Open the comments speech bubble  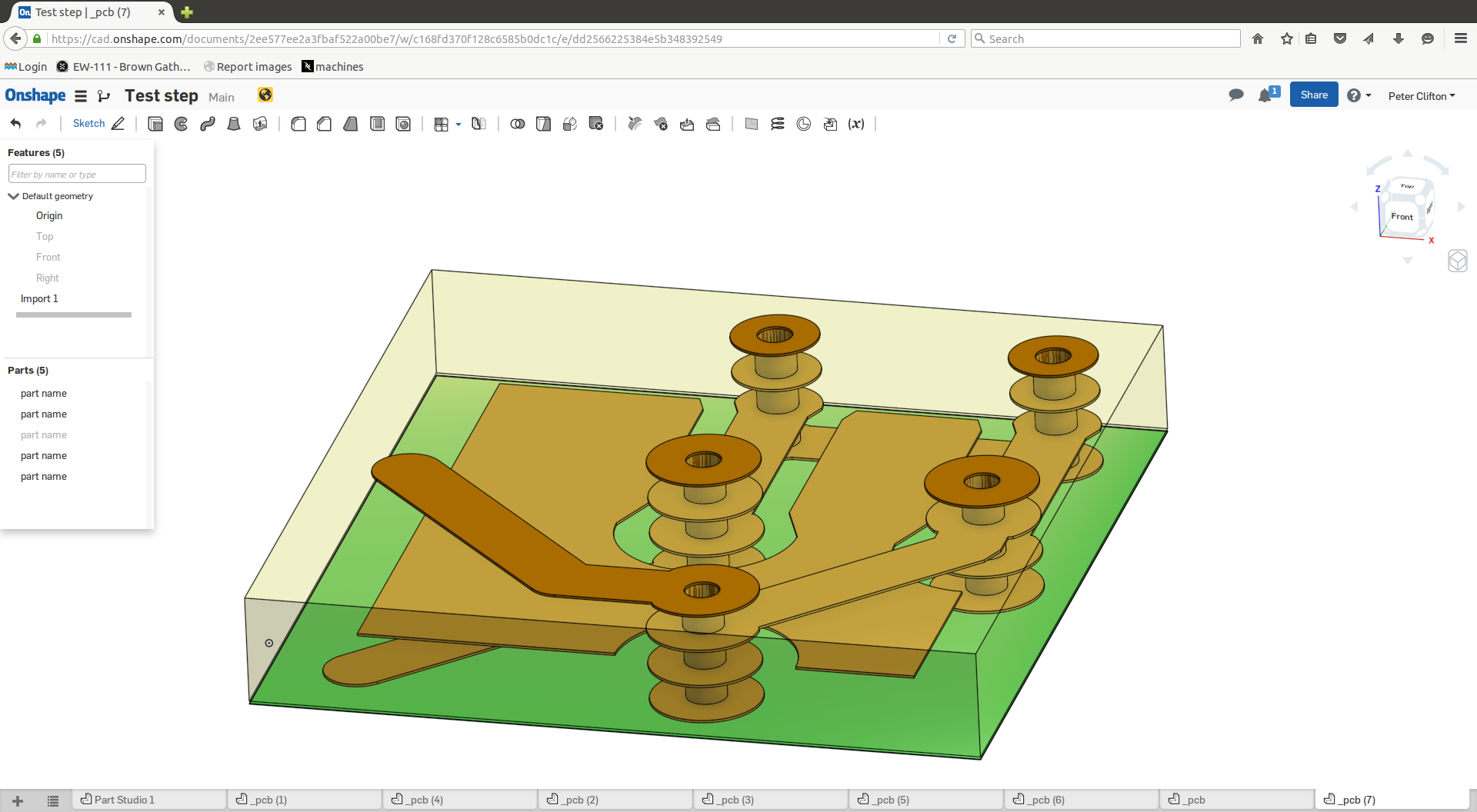tap(1236, 95)
